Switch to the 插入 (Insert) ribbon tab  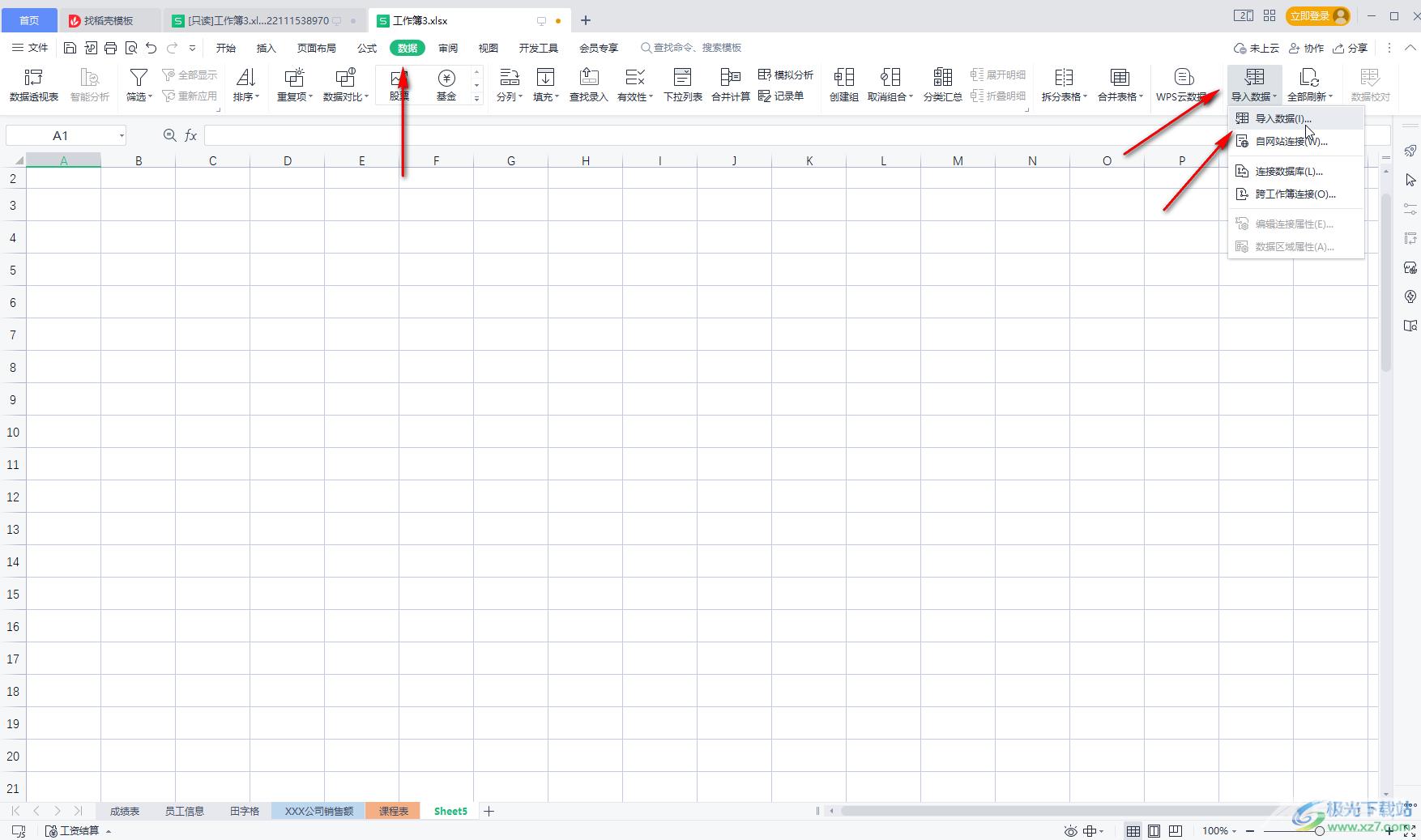[x=267, y=48]
